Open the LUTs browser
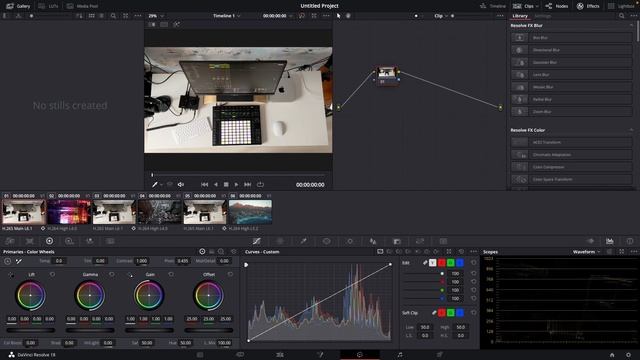Image resolution: width=640 pixels, height=360 pixels. point(48,6)
